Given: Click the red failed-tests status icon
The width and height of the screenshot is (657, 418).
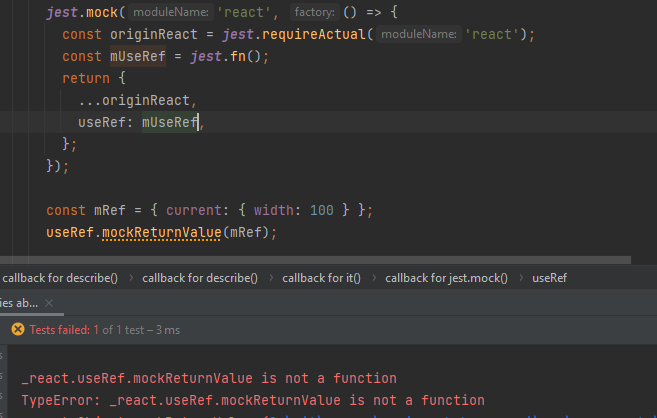Looking at the screenshot, I should pos(18,330).
